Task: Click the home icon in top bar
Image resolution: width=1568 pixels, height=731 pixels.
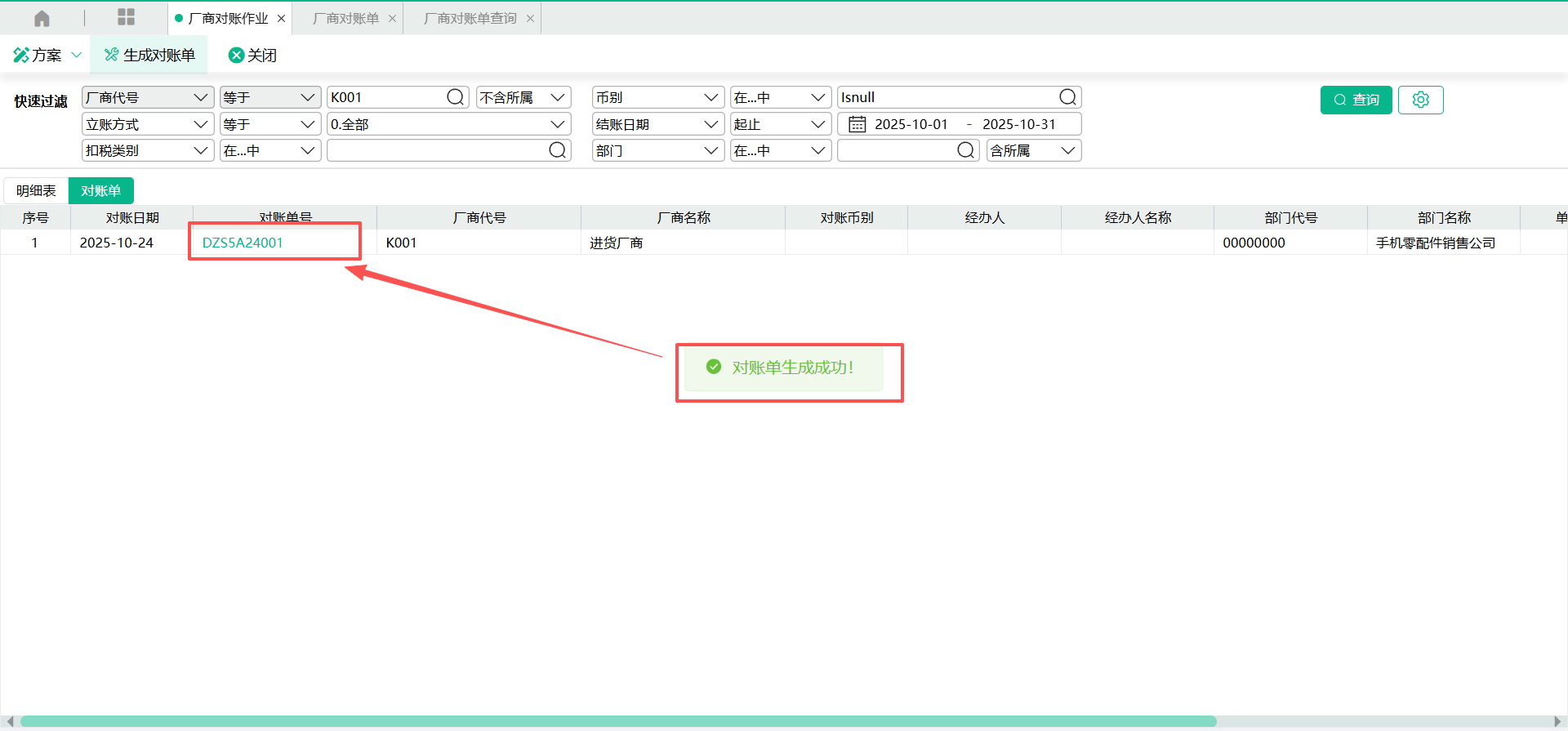Action: (x=42, y=18)
